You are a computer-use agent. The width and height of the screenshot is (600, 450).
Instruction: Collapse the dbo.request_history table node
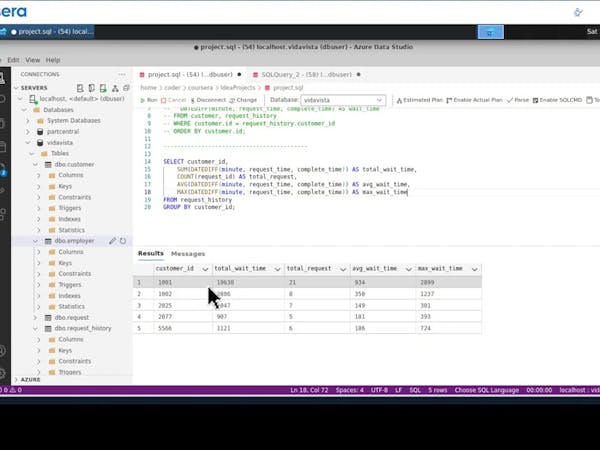35,328
